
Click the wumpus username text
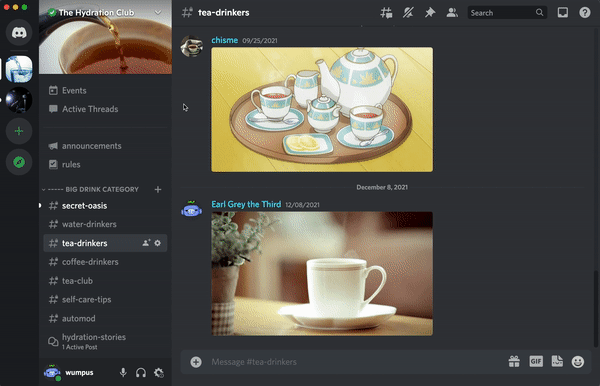tap(79, 373)
